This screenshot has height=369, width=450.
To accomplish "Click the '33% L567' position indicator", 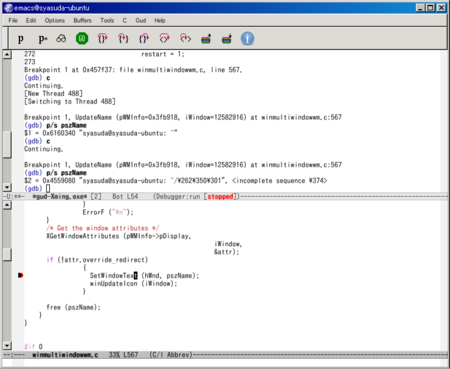I will coord(123,355).
